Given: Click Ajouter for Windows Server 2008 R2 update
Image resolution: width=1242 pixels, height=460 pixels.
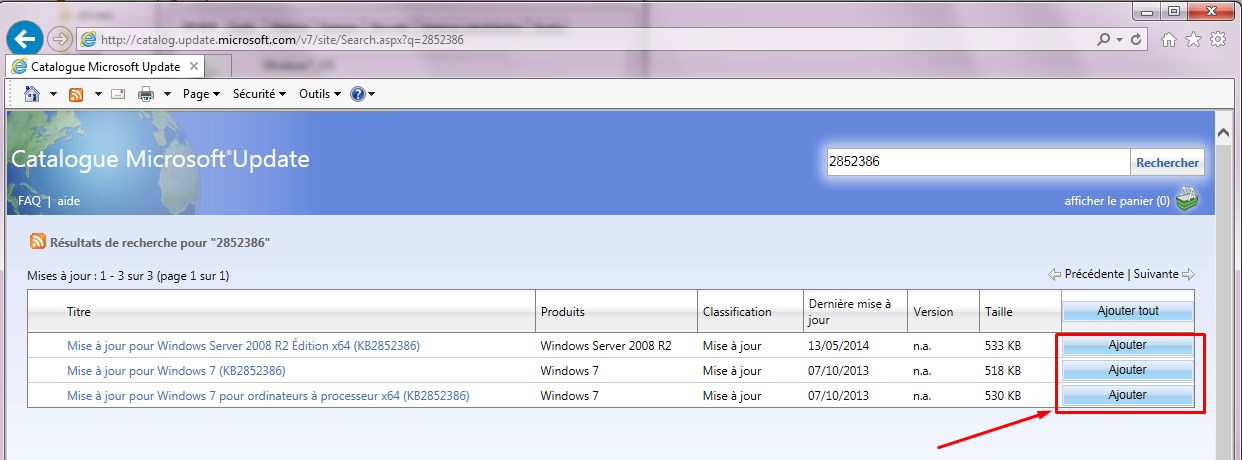Looking at the screenshot, I should (x=1127, y=345).
